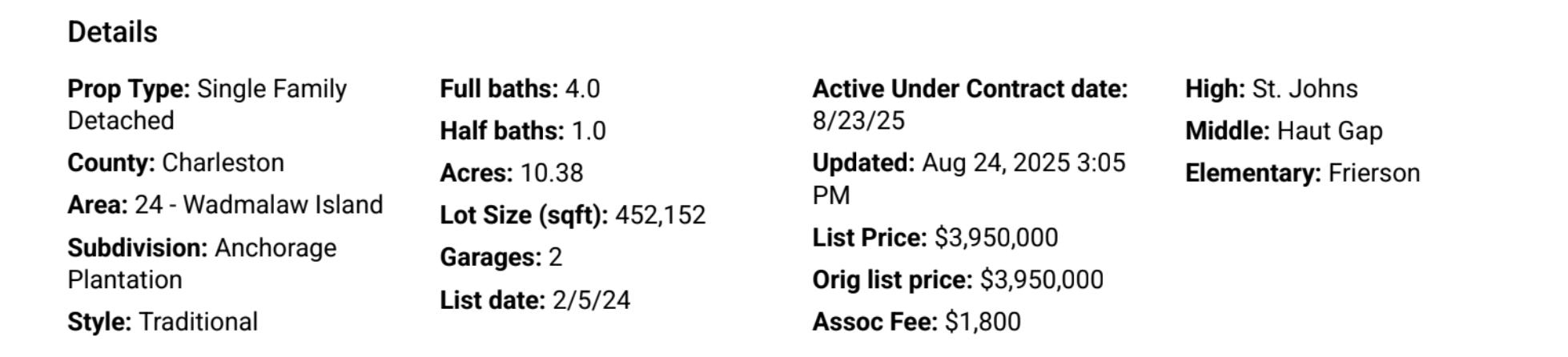The width and height of the screenshot is (1568, 357).
Task: Click the Garages value 2
Action: tap(555, 258)
